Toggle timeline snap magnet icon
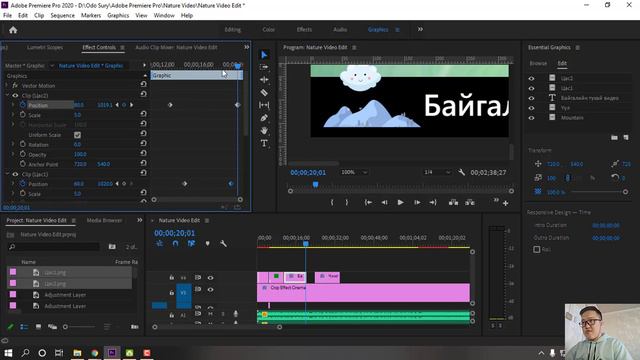Image resolution: width=640 pixels, height=360 pixels. click(x=175, y=244)
